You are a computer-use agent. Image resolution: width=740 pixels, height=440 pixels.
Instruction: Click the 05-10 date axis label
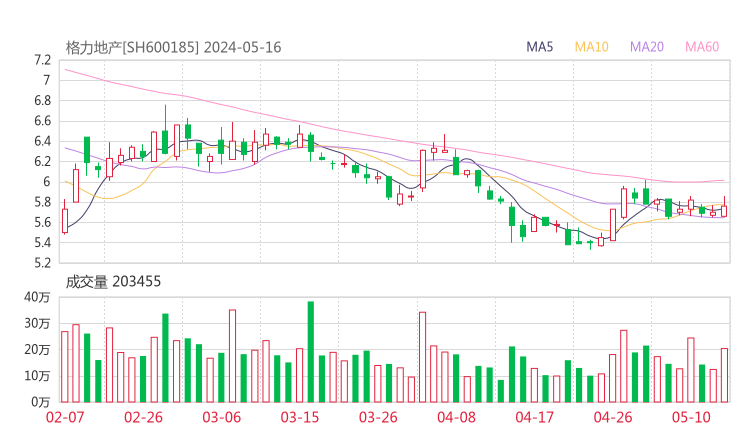(x=691, y=417)
